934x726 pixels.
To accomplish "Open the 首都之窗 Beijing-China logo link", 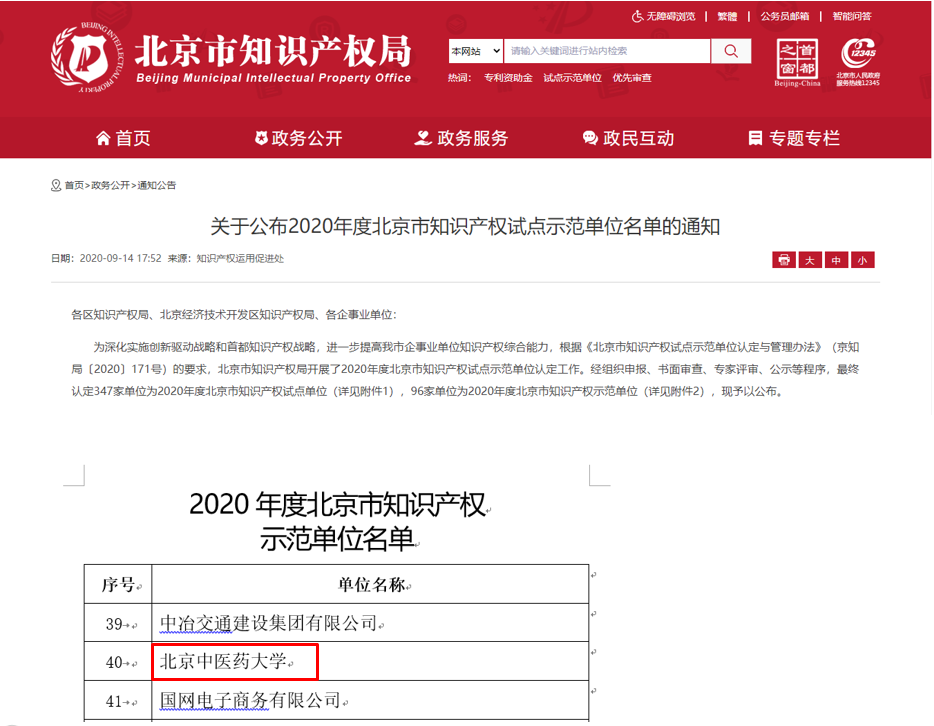I will 797,62.
